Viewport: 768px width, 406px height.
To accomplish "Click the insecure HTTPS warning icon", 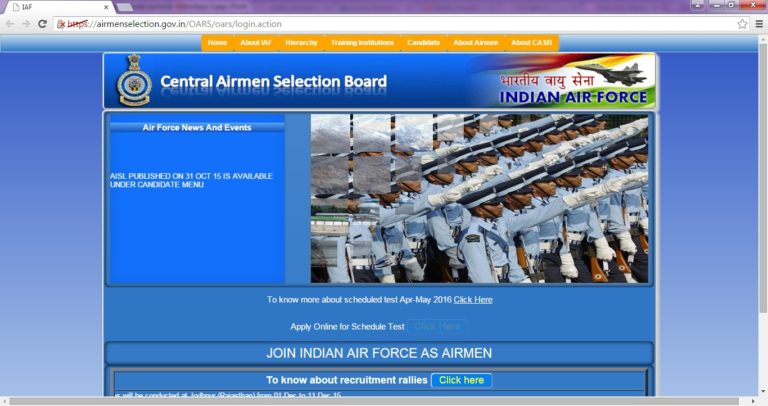I will 60,24.
